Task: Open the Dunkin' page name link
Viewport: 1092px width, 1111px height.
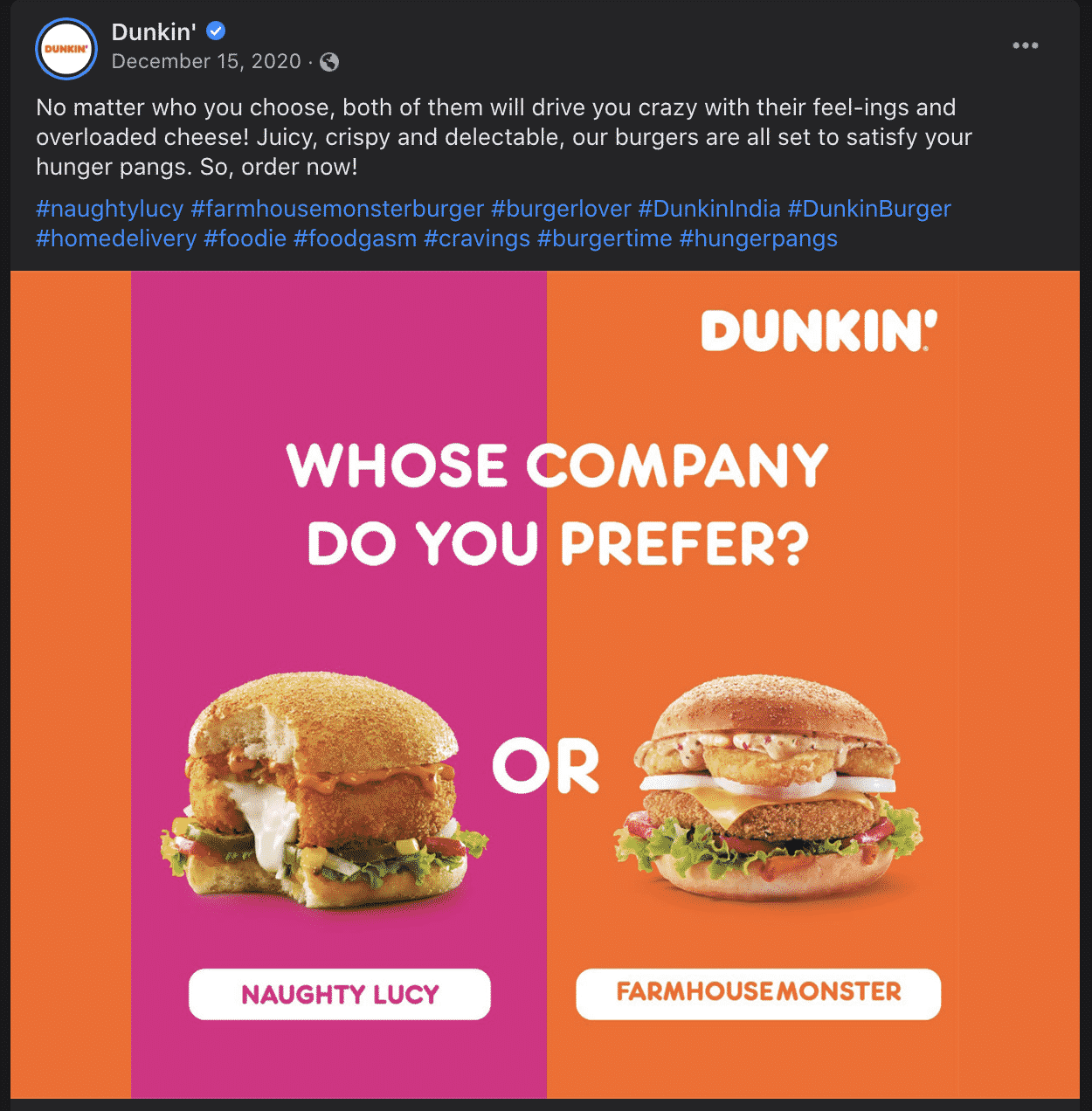Action: click(x=154, y=32)
